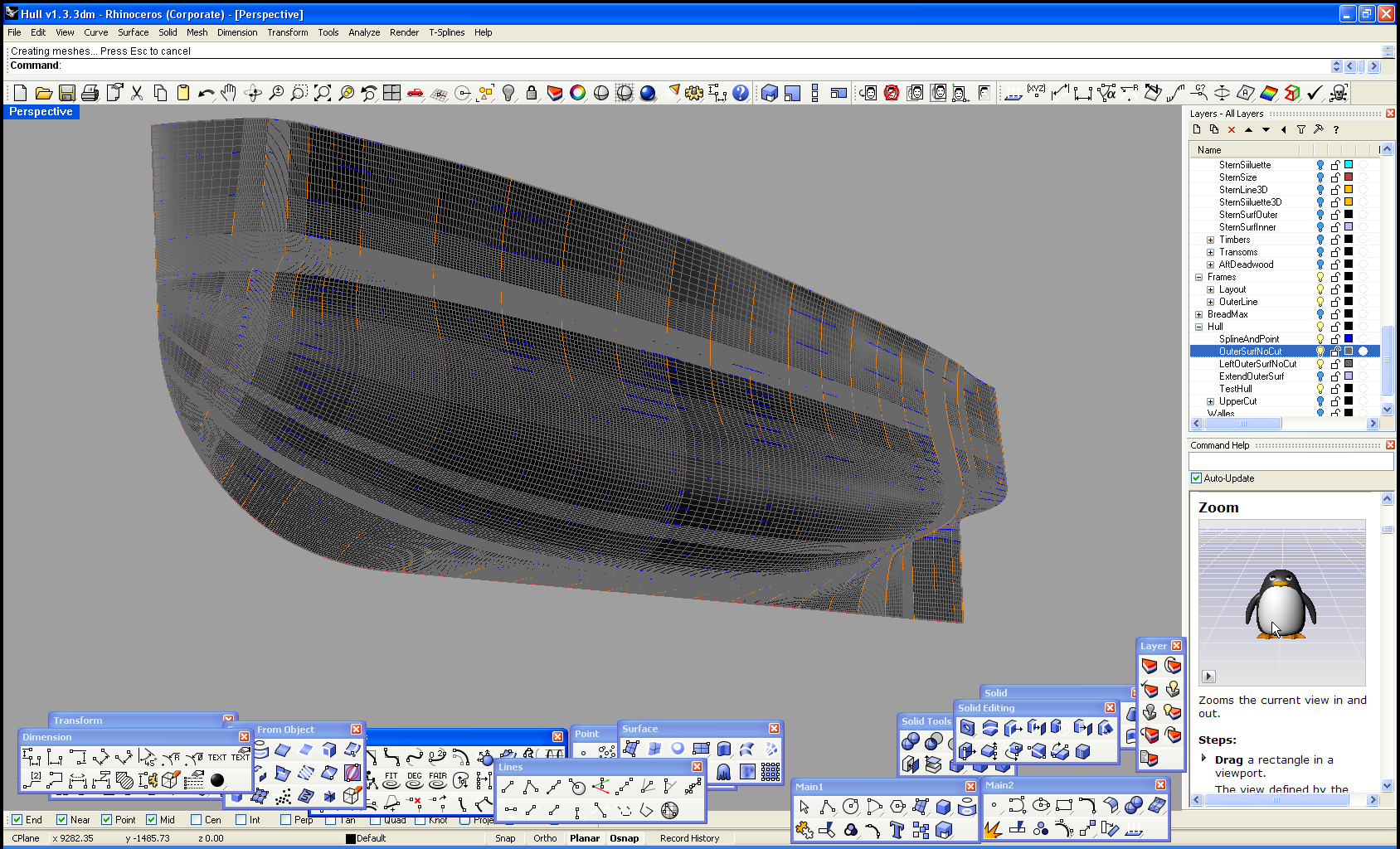
Task: Click the red Delete Layer icon
Action: 1232,129
